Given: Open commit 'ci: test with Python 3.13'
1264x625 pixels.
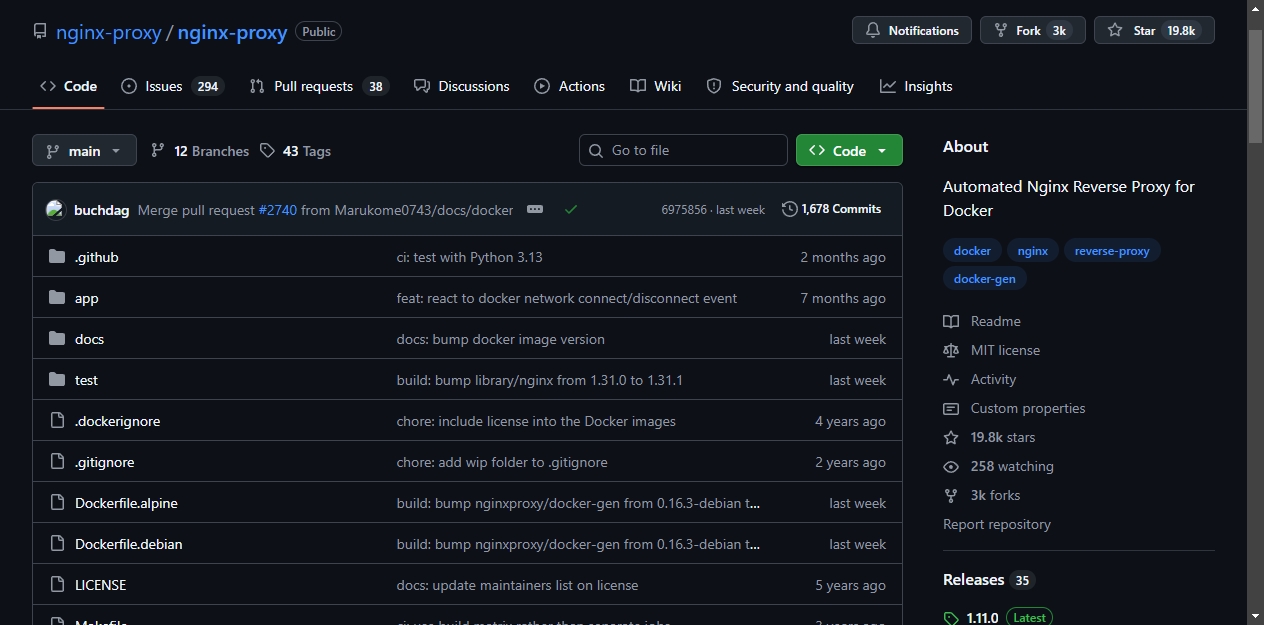Looking at the screenshot, I should click(469, 257).
